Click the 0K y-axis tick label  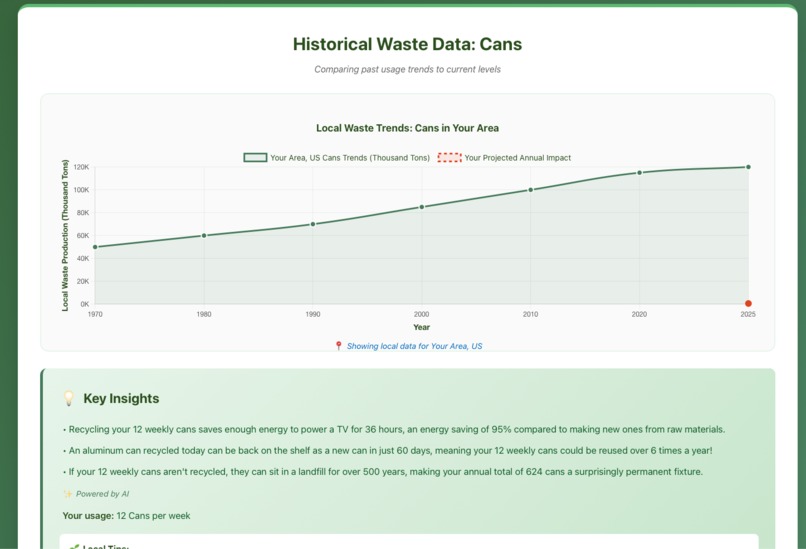85,304
